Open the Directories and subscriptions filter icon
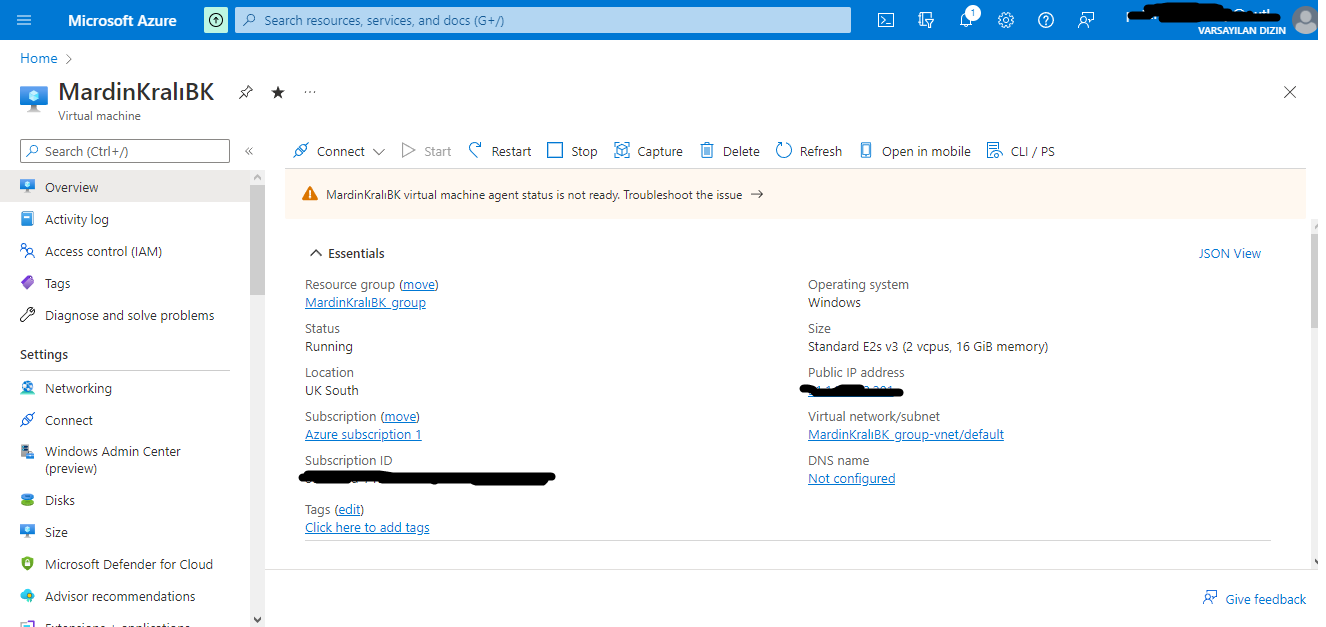 coord(926,20)
